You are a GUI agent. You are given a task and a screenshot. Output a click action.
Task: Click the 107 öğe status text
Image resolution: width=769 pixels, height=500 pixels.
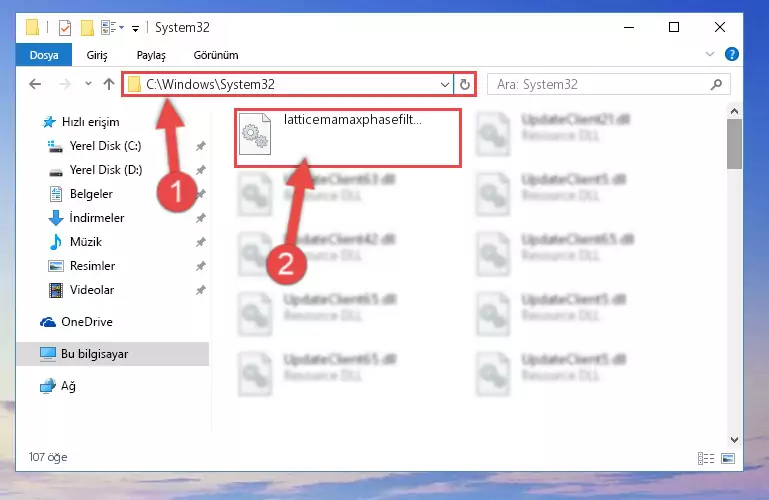click(48, 457)
